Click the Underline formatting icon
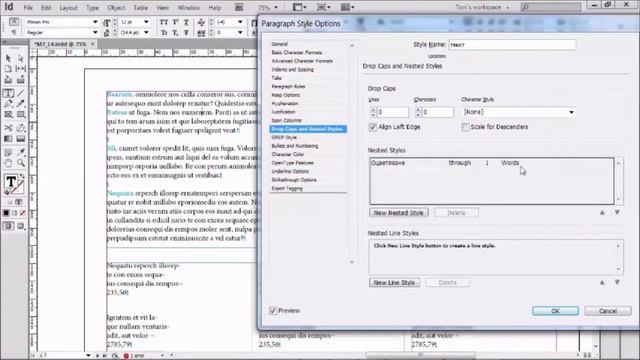Screen dimensions: 640x360 pyautogui.click(x=186, y=22)
